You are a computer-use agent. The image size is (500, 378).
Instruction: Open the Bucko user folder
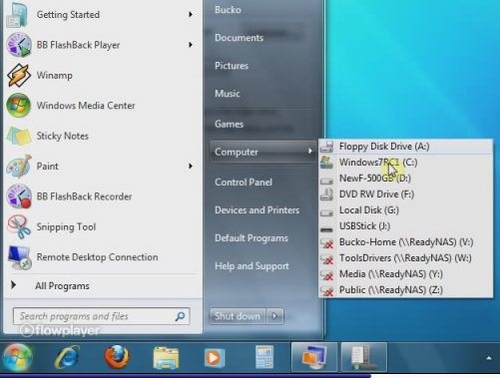click(228, 10)
